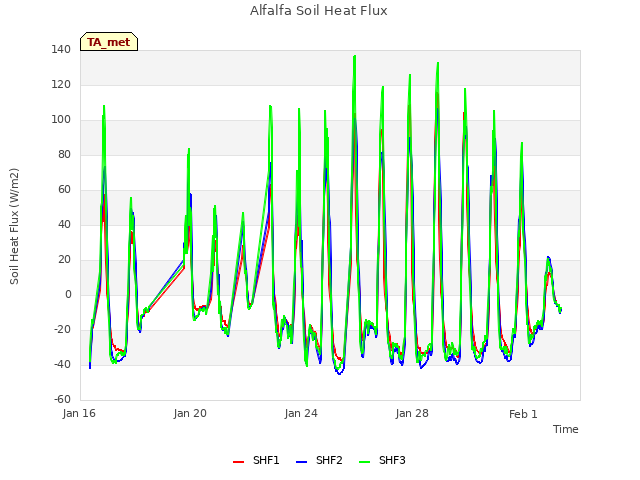The image size is (640, 480).
Task: Toggle SHF2 series in legend
Action: (x=319, y=460)
